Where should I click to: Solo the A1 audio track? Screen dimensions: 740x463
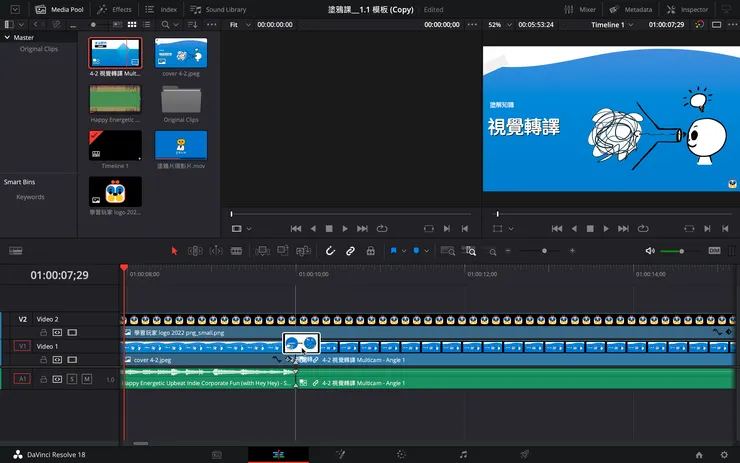tap(72, 379)
